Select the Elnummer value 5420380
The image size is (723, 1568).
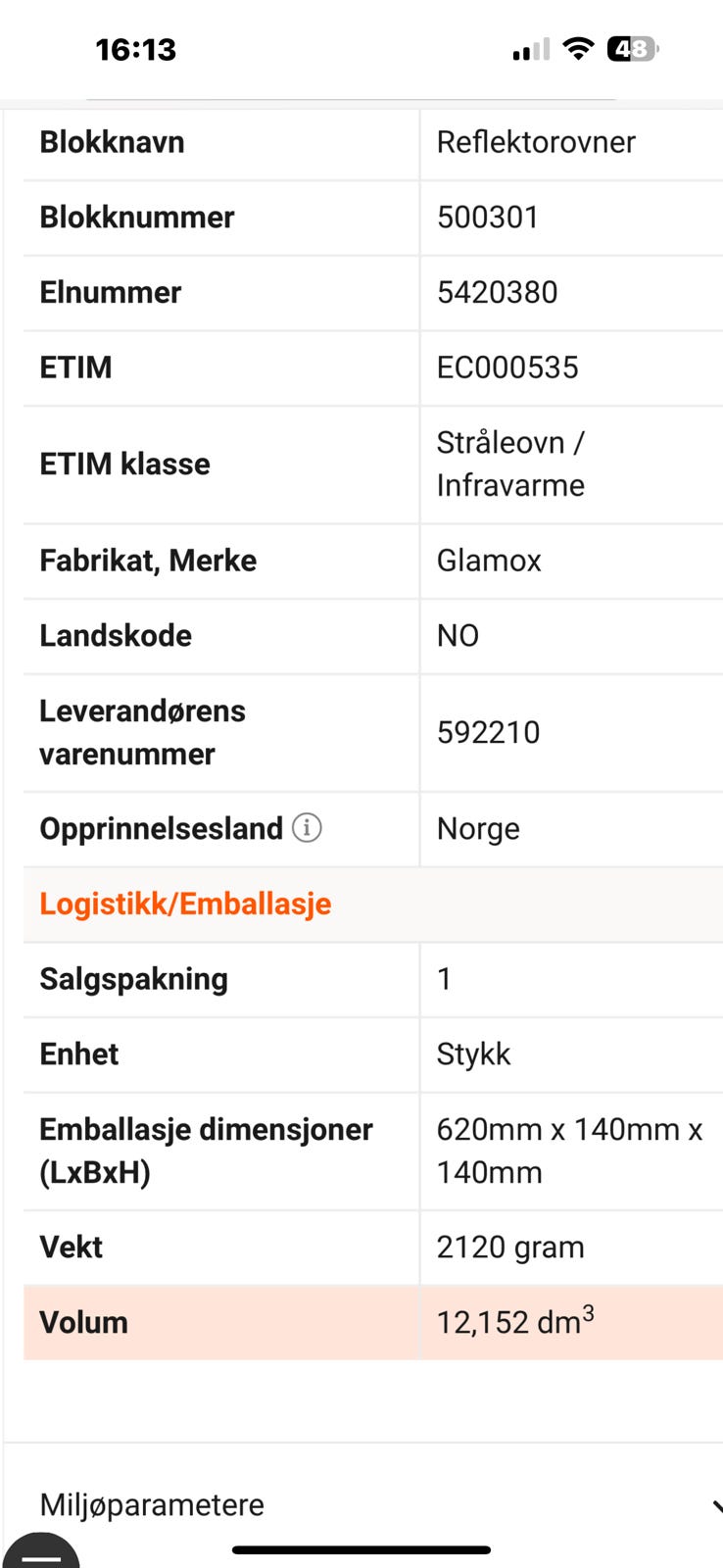pyautogui.click(x=497, y=292)
